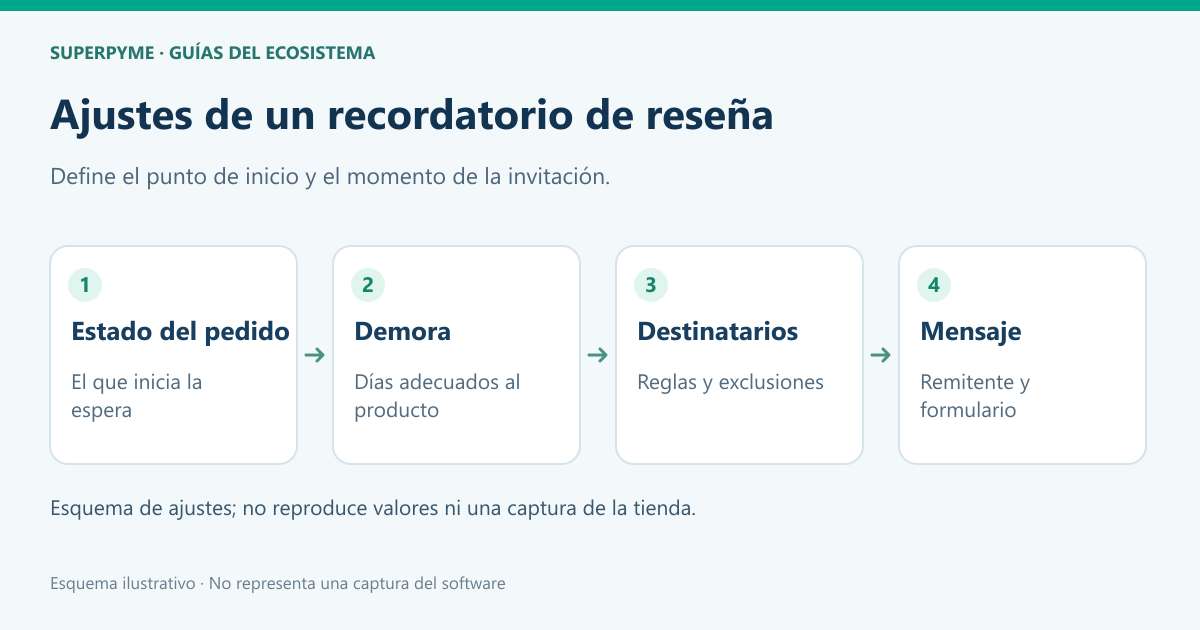Viewport: 1200px width, 630px height.
Task: Click the title 'Ajustes de un recordatorio de reseña'
Action: pyautogui.click(x=412, y=115)
